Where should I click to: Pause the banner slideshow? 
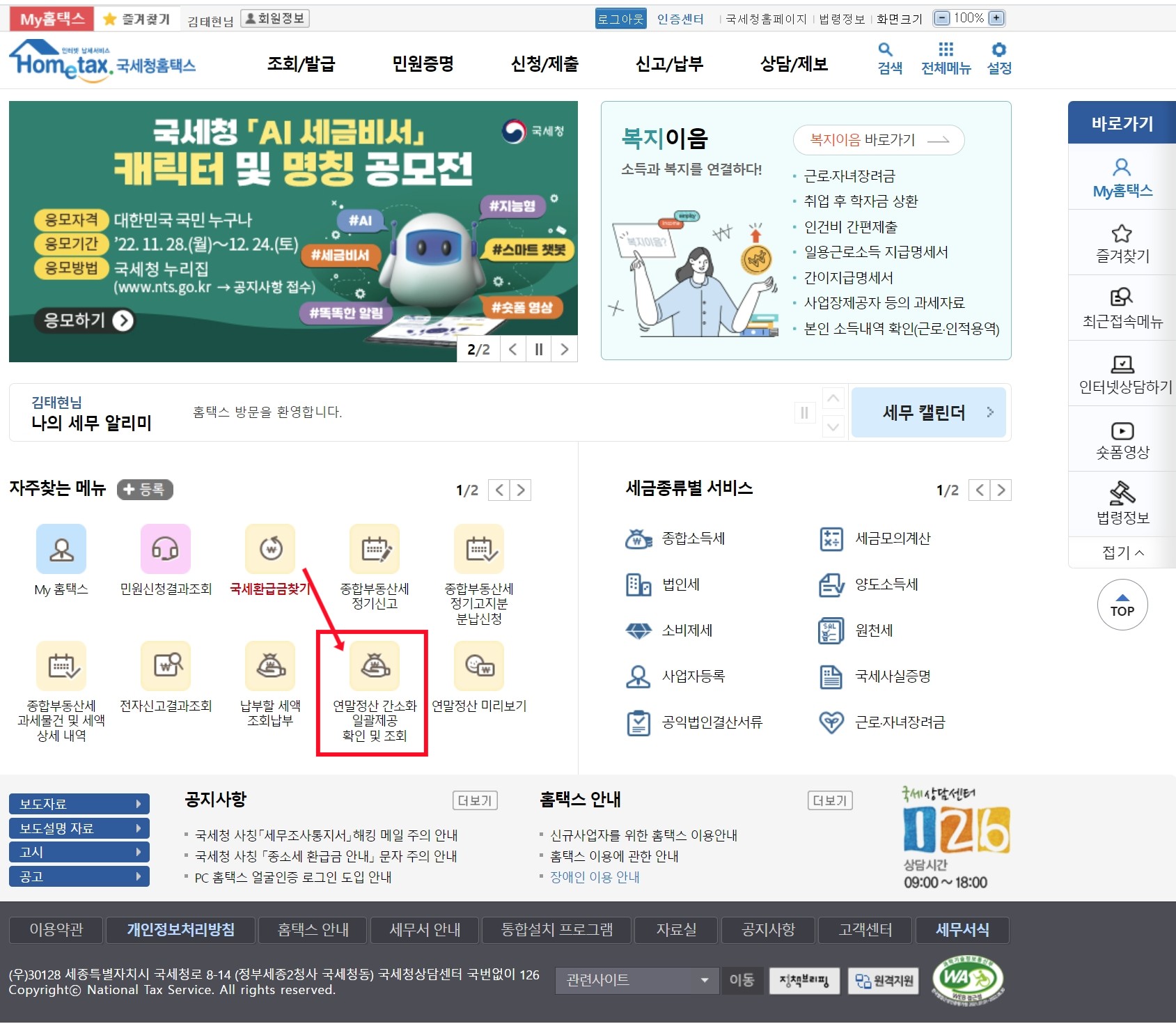pos(538,350)
